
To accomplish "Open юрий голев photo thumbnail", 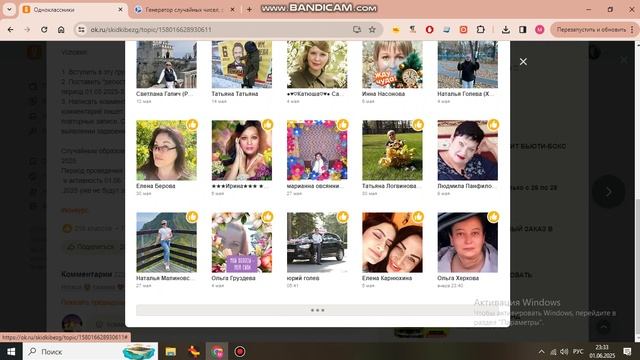I will [x=317, y=242].
